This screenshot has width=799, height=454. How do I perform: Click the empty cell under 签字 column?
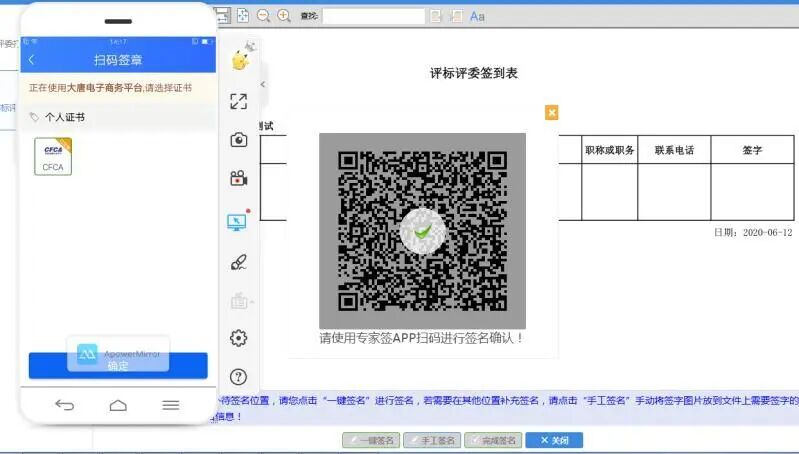[x=752, y=192]
